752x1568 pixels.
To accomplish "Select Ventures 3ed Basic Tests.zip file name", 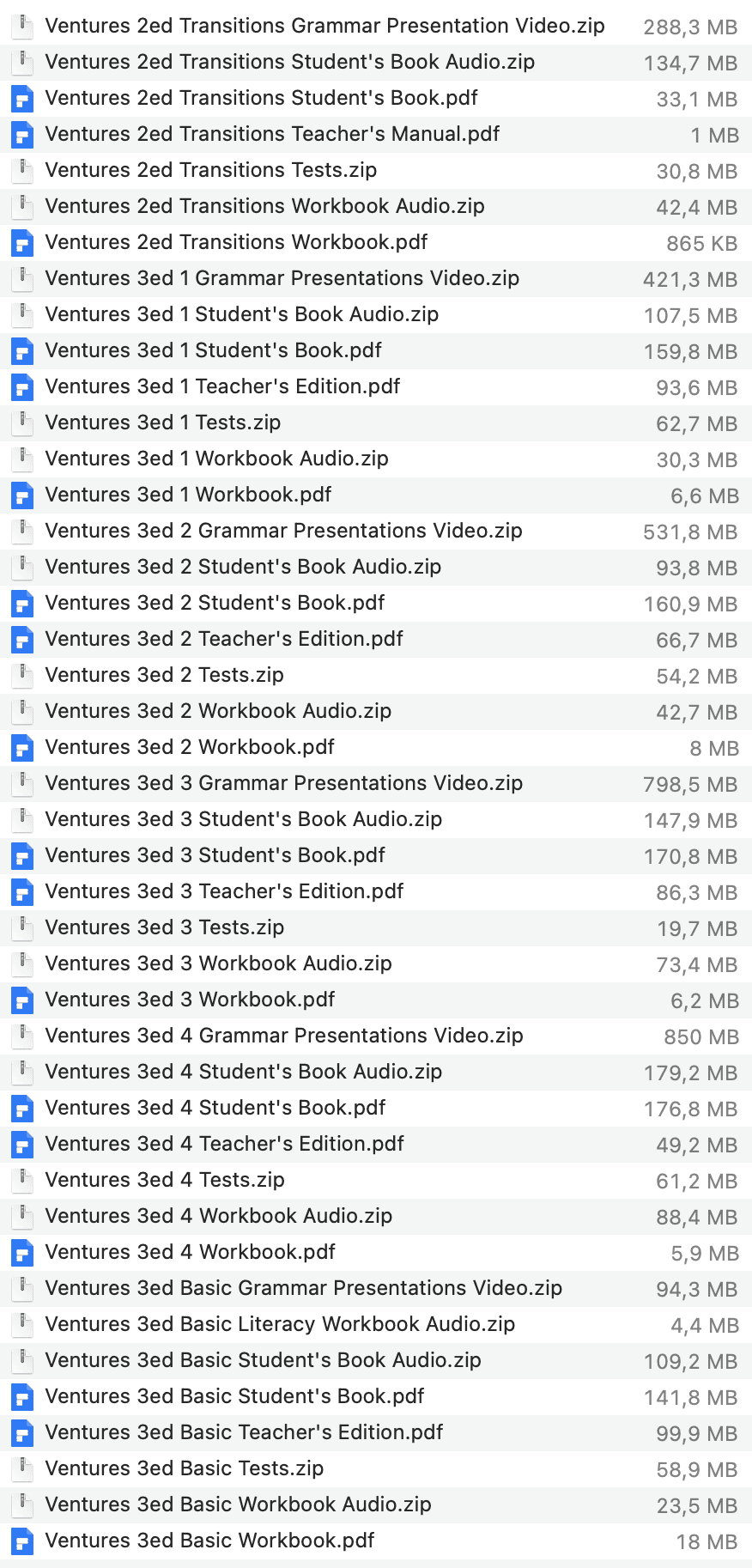I will click(x=184, y=1468).
